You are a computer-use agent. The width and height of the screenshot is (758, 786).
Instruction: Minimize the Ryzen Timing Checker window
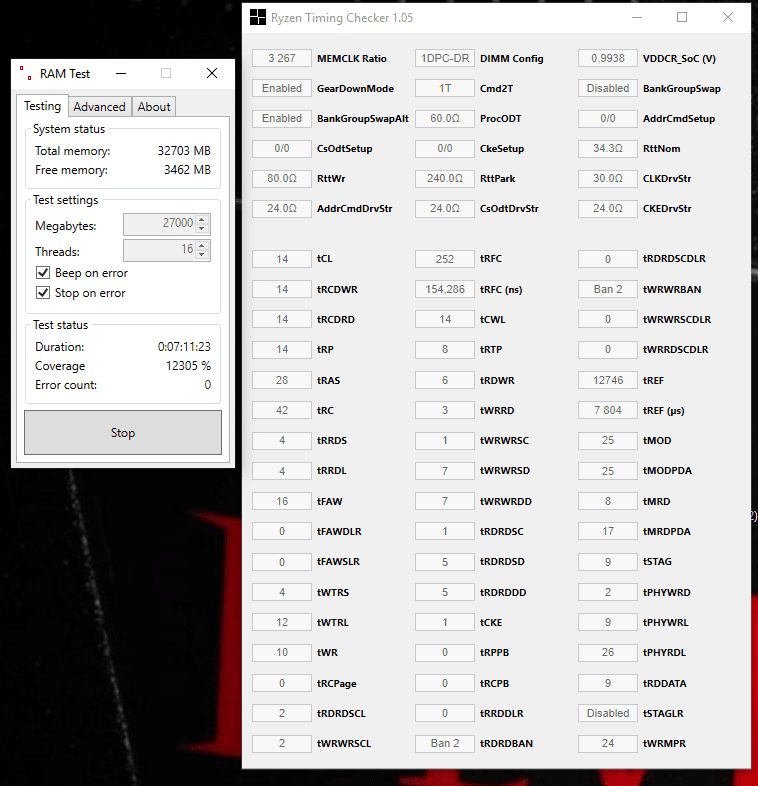click(x=637, y=18)
